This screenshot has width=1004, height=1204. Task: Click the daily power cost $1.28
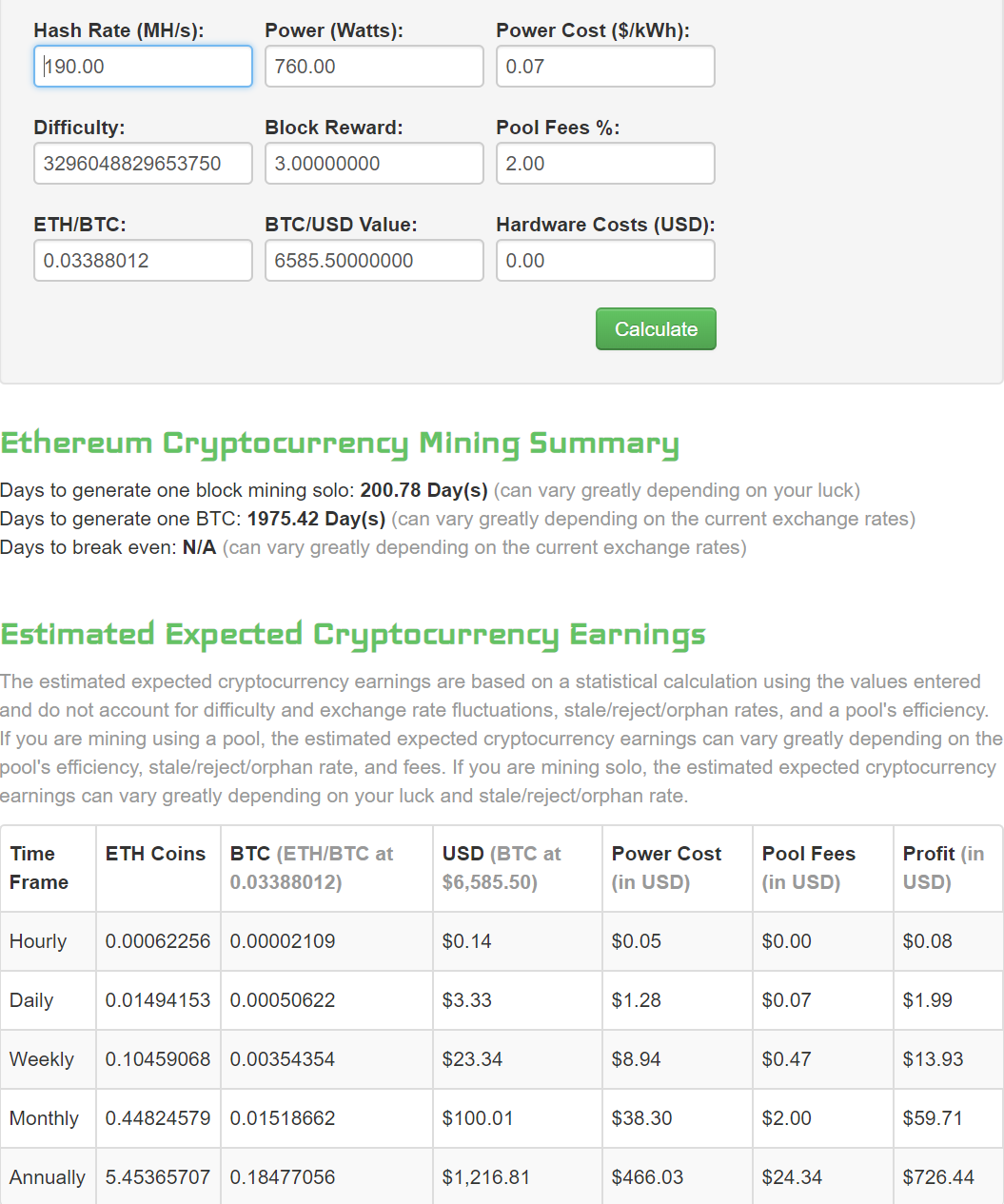pyautogui.click(x=637, y=1000)
